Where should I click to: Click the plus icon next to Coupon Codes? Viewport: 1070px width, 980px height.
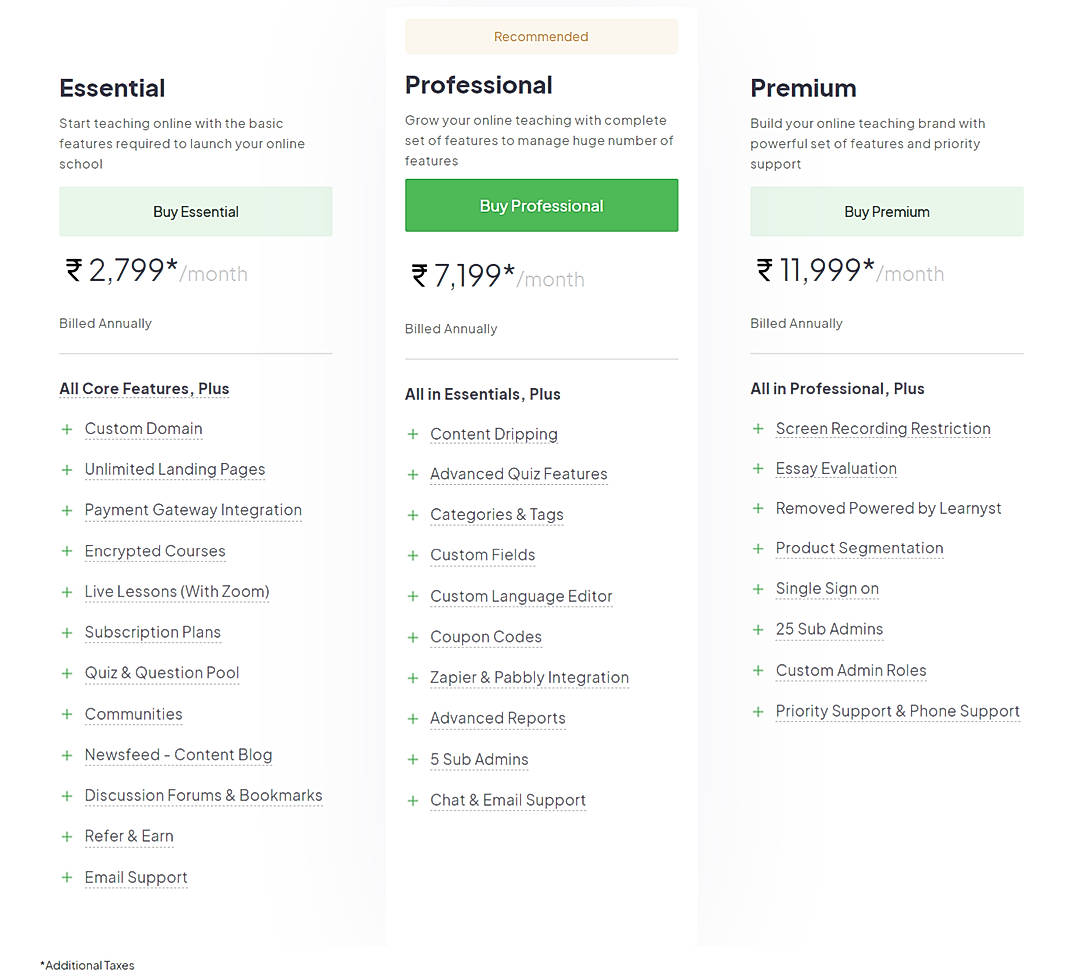[412, 637]
